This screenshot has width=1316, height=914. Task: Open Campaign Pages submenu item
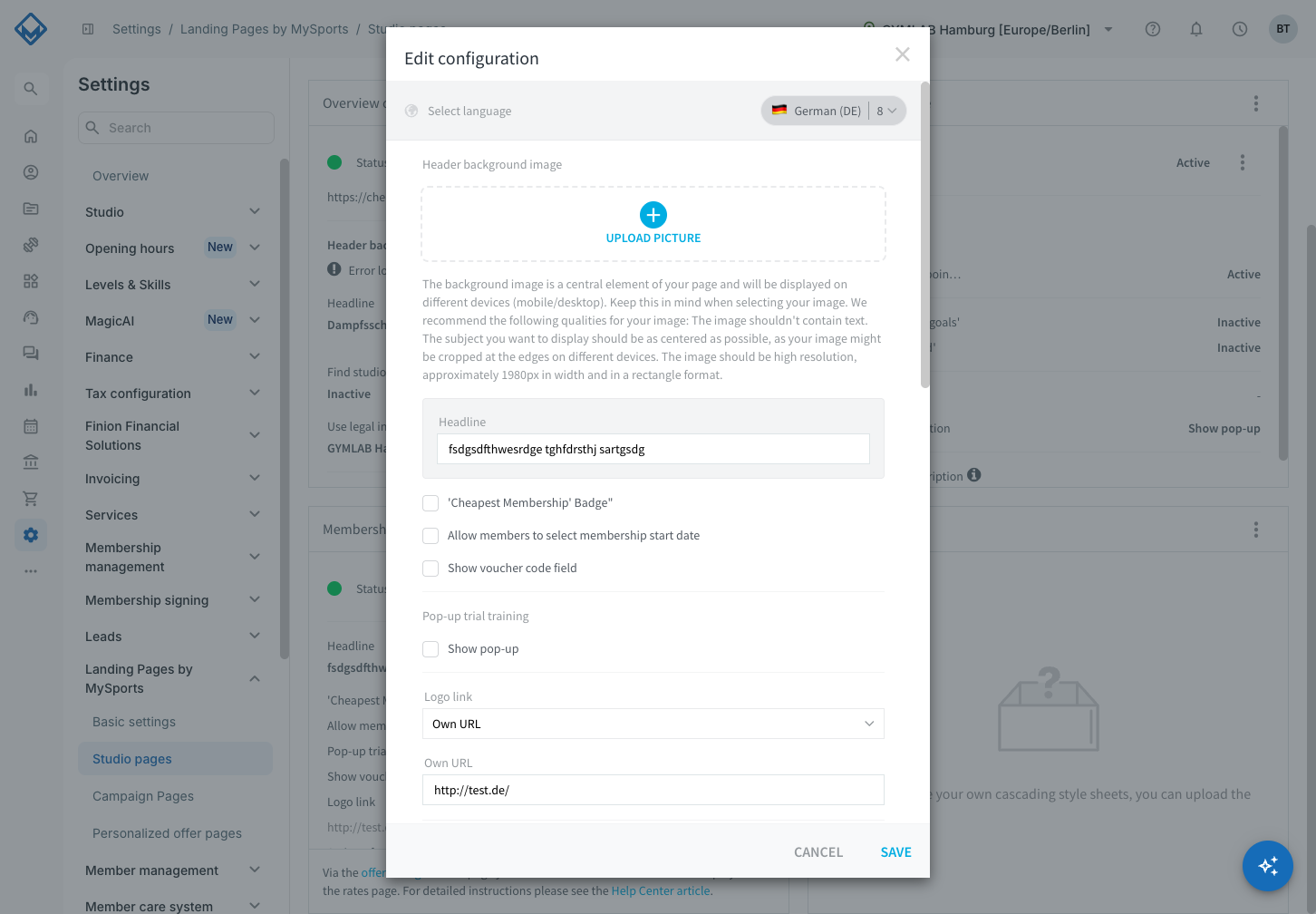143,796
